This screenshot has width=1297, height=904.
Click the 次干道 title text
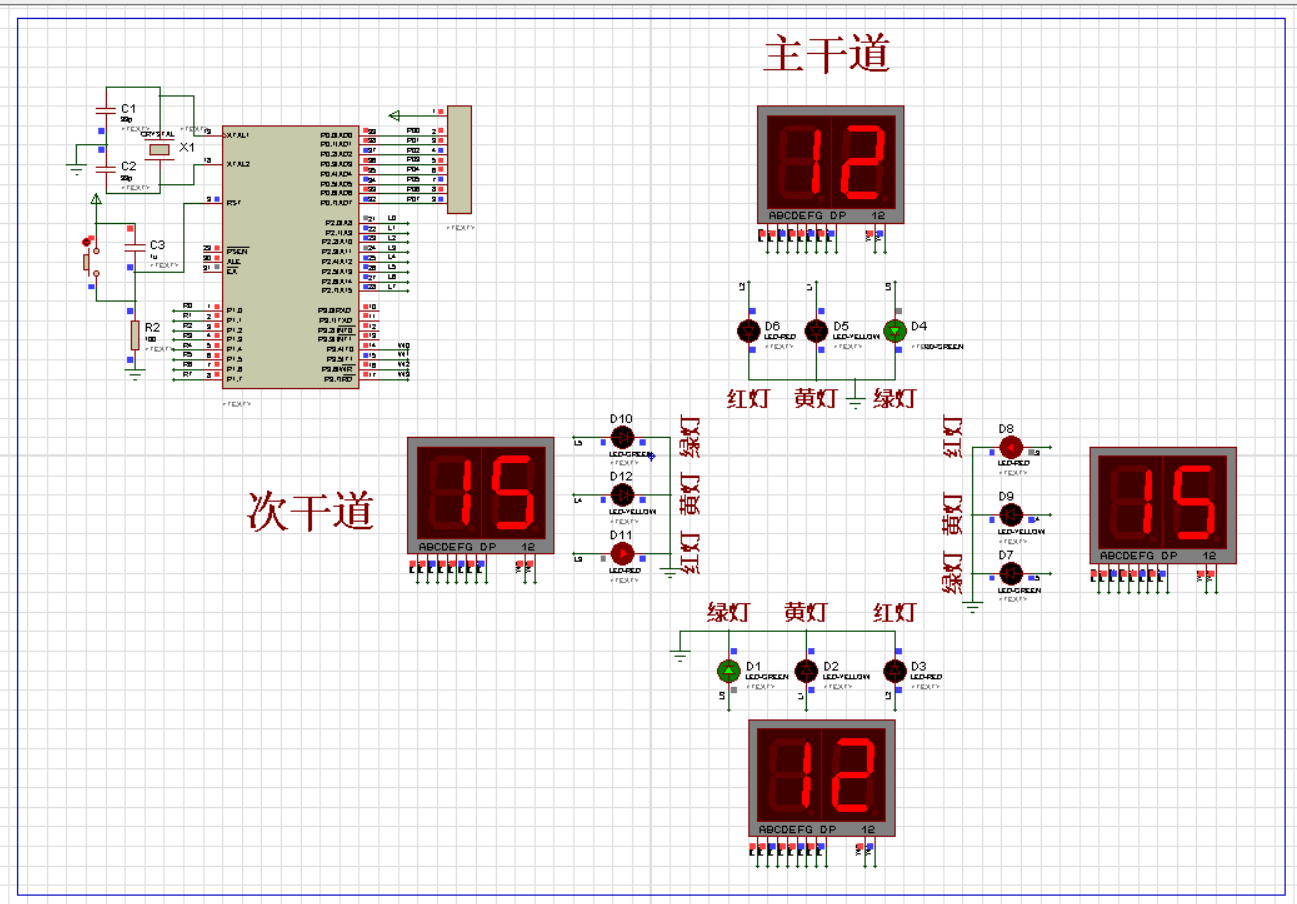(x=310, y=511)
